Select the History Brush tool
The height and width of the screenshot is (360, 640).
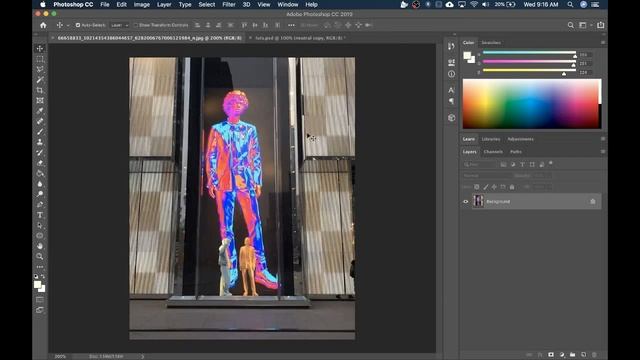40,153
